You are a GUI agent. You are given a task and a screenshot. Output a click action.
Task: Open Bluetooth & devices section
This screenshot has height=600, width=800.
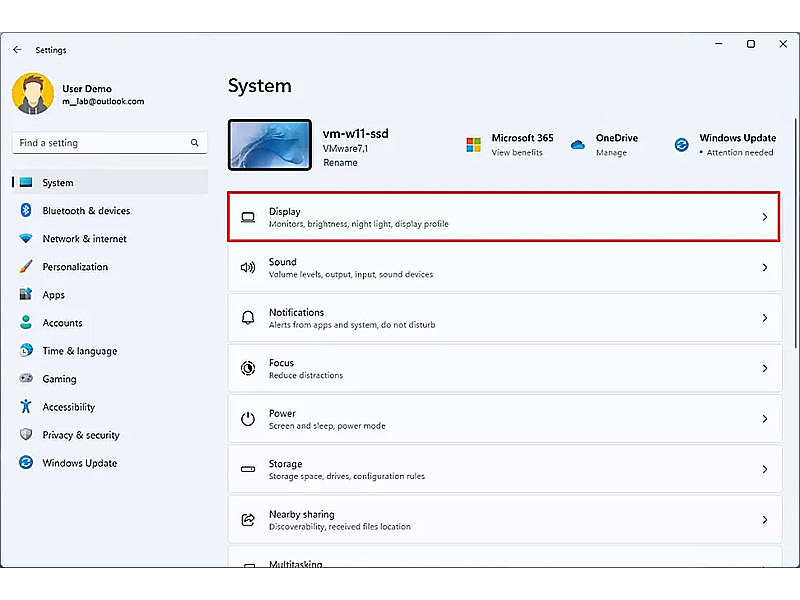click(110, 210)
